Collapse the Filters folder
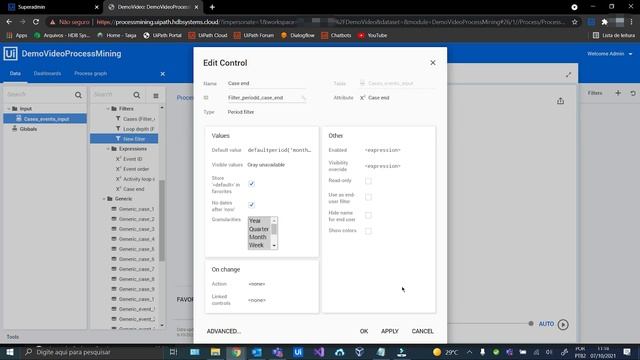The image size is (640, 360). (x=108, y=109)
